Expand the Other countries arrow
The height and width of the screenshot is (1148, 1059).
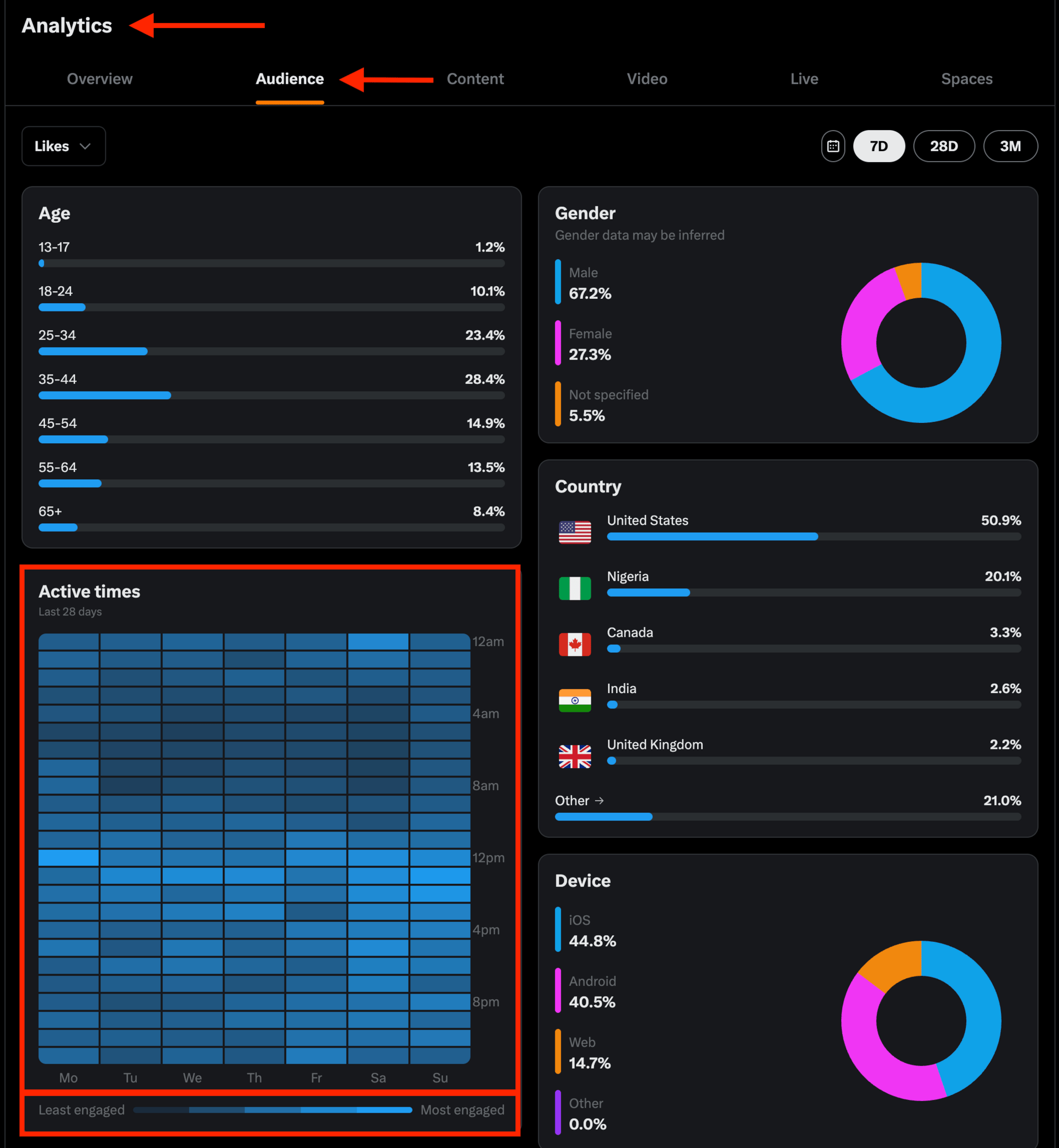[600, 800]
